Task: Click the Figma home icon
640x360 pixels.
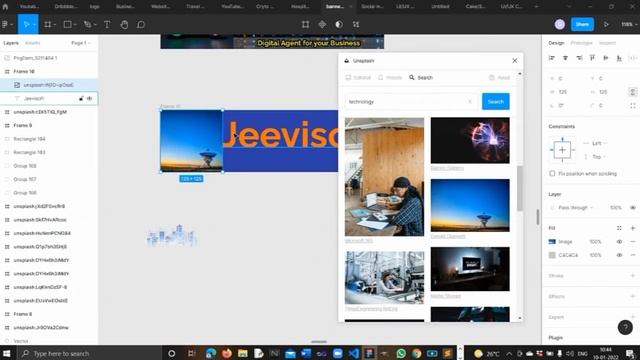Action: [5, 7]
